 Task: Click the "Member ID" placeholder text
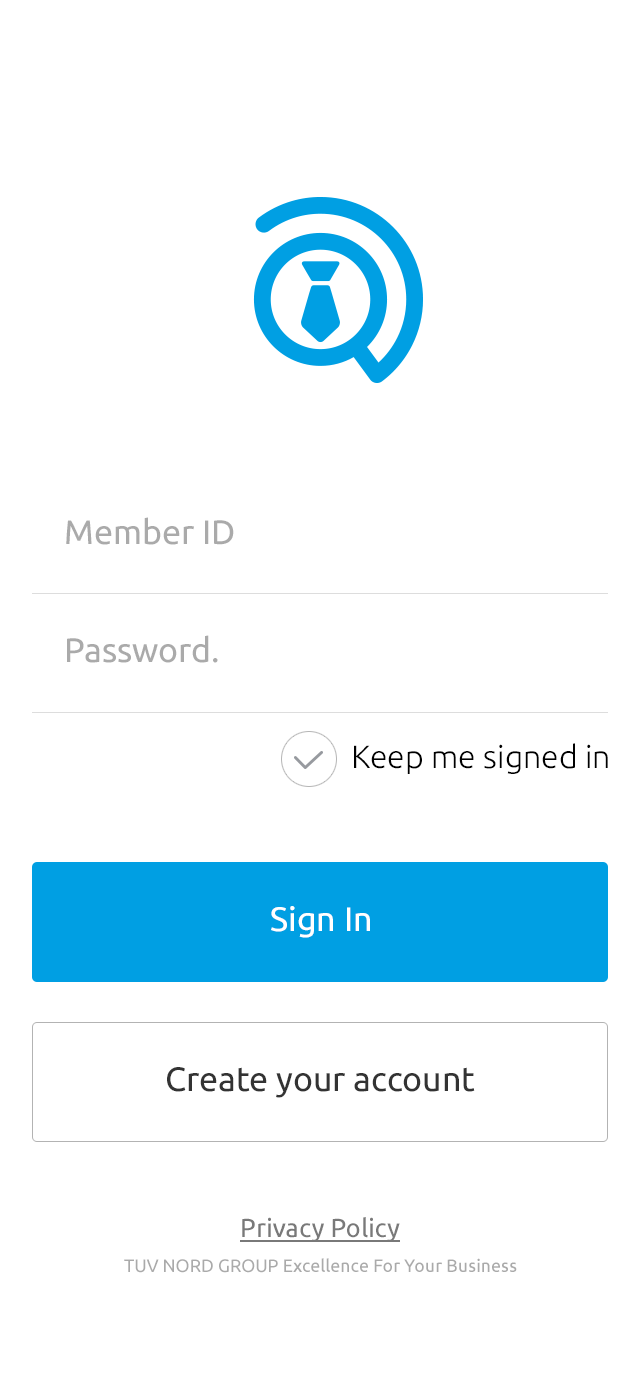pos(149,533)
